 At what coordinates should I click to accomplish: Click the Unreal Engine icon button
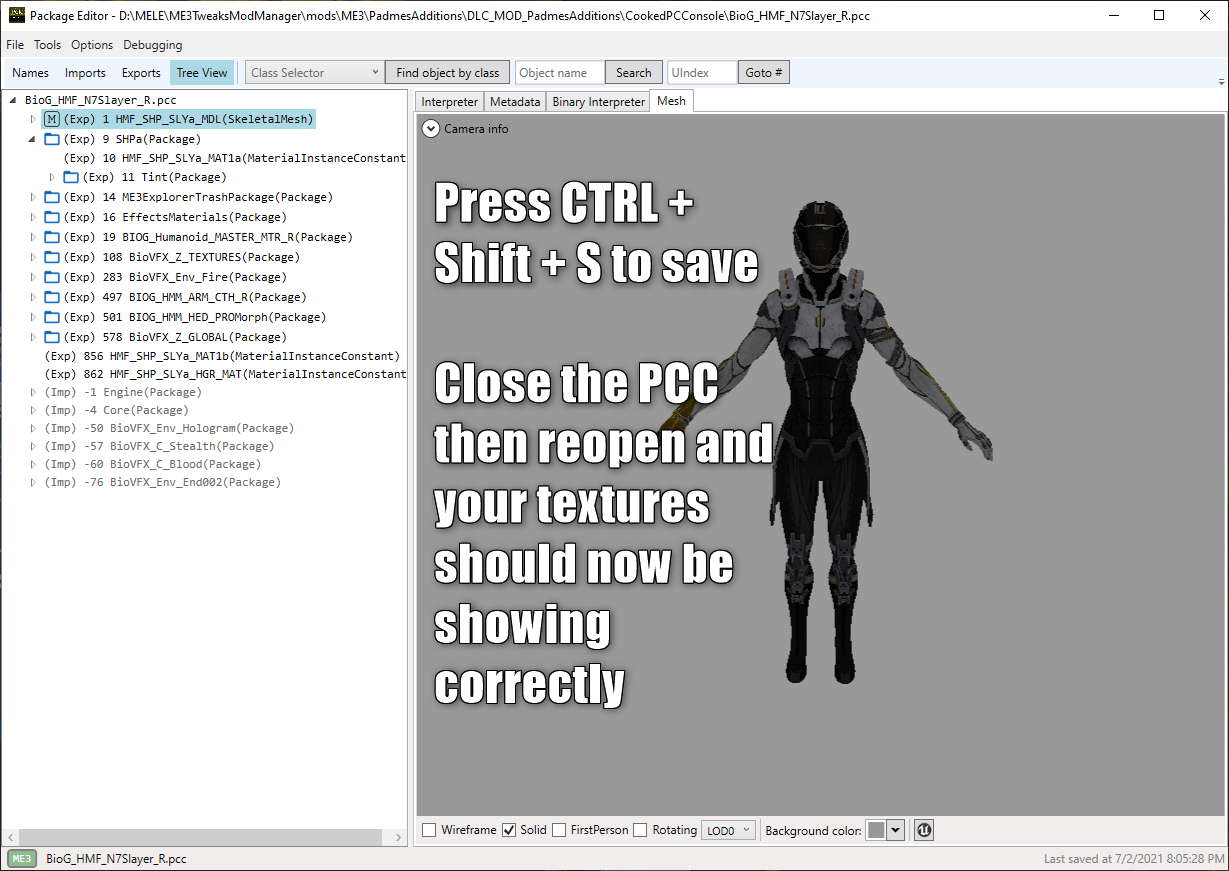coord(925,830)
